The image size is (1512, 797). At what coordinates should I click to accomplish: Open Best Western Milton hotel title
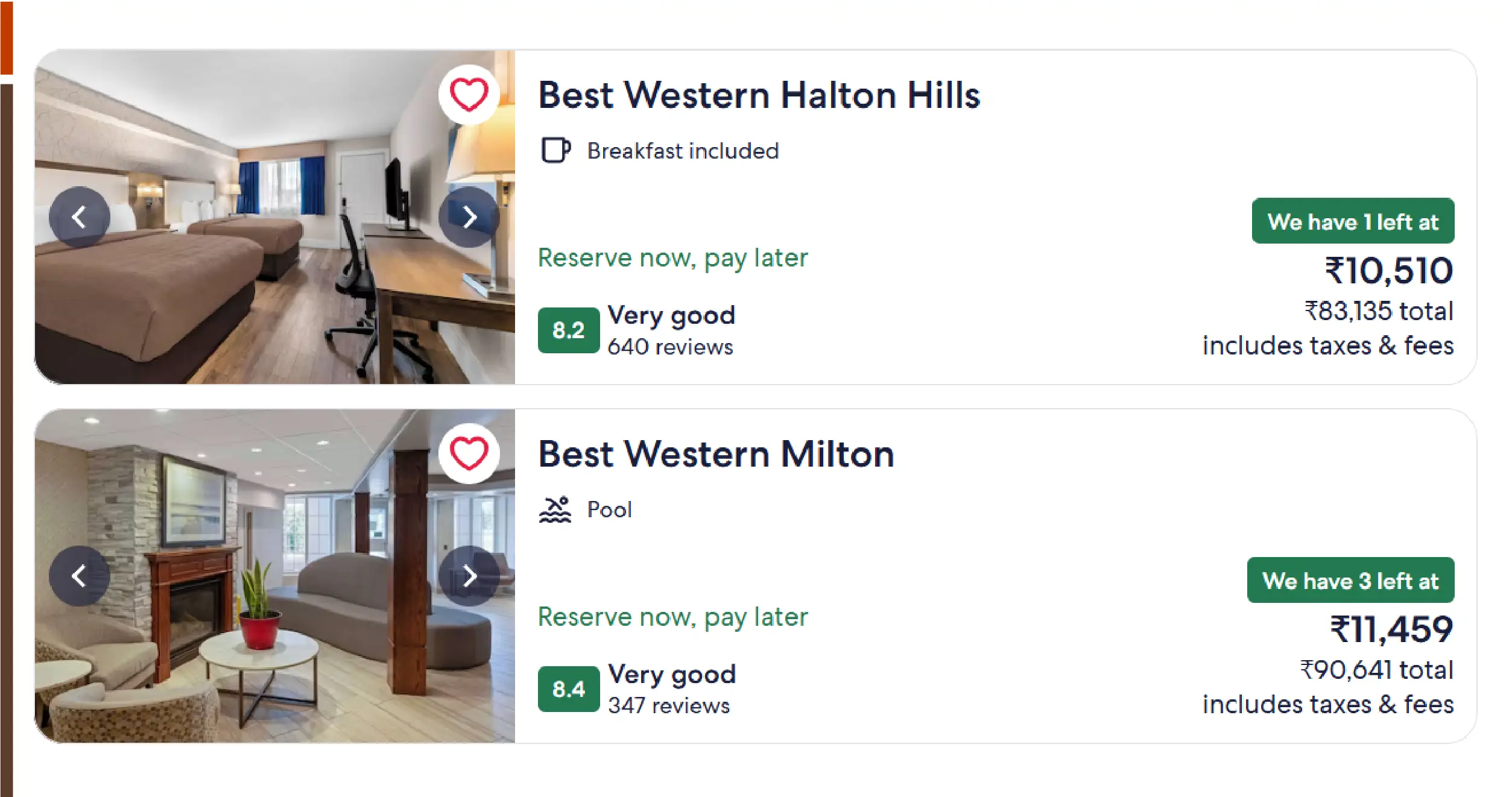(x=716, y=454)
